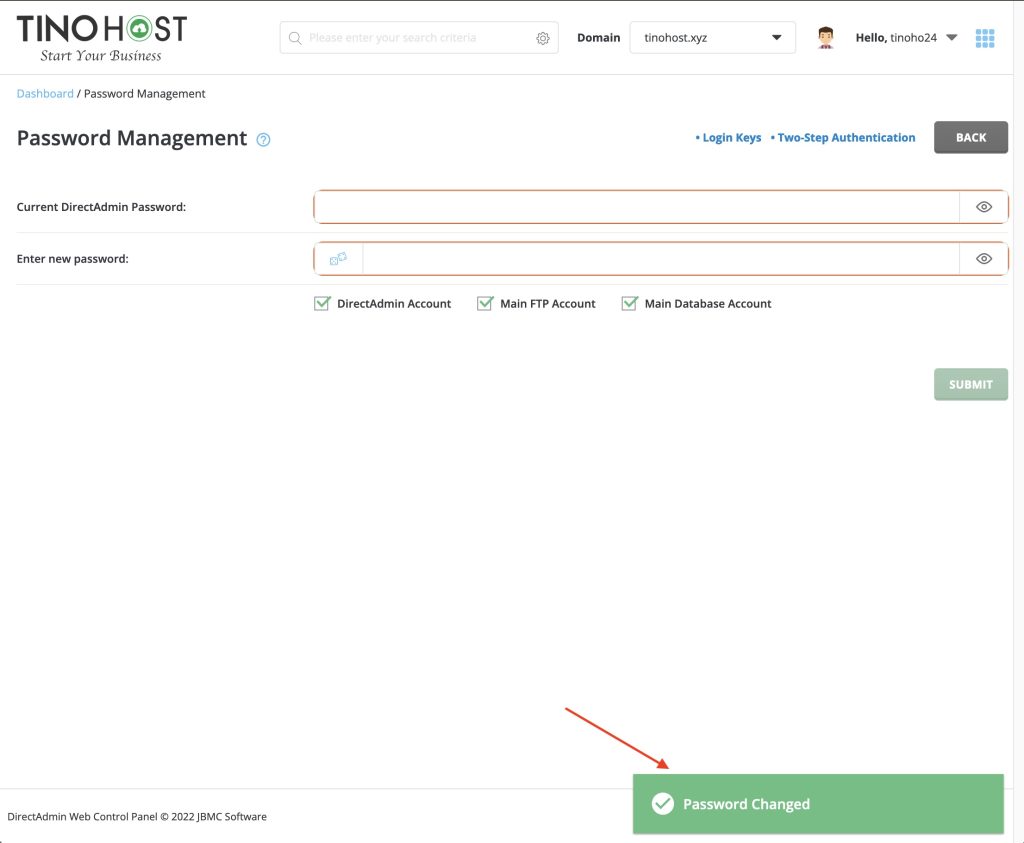Image resolution: width=1024 pixels, height=843 pixels.
Task: Click the search magnifier icon
Action: click(x=295, y=38)
